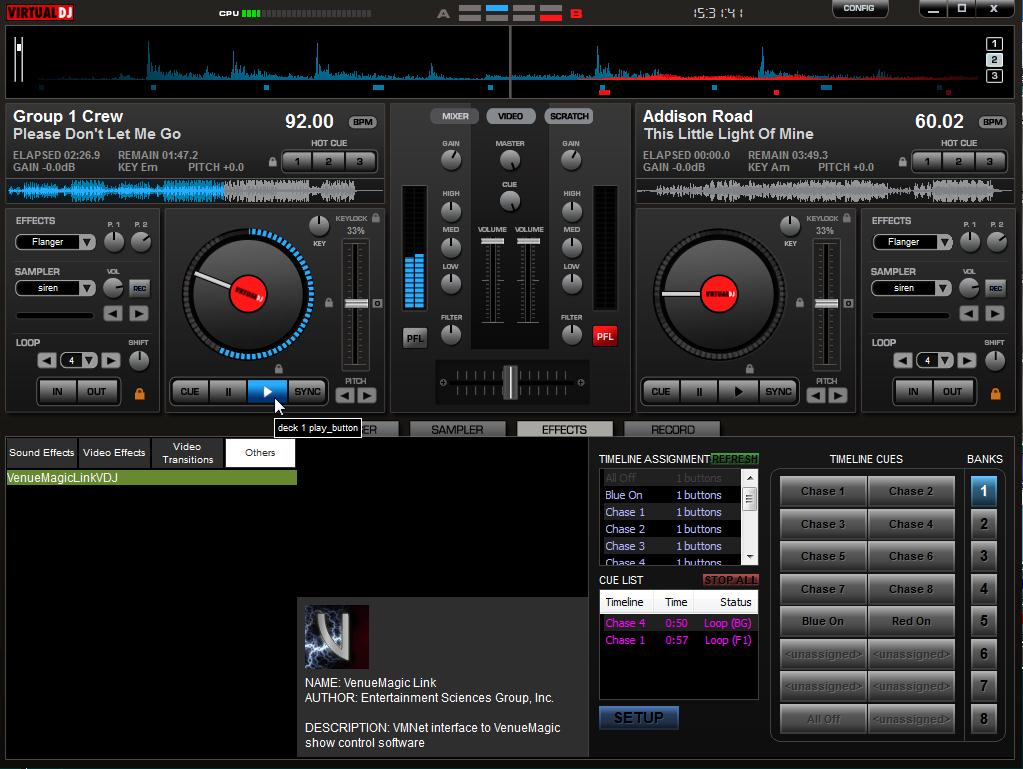Image resolution: width=1023 pixels, height=769 pixels.
Task: Switch to MIXER panel tab
Action: point(455,116)
